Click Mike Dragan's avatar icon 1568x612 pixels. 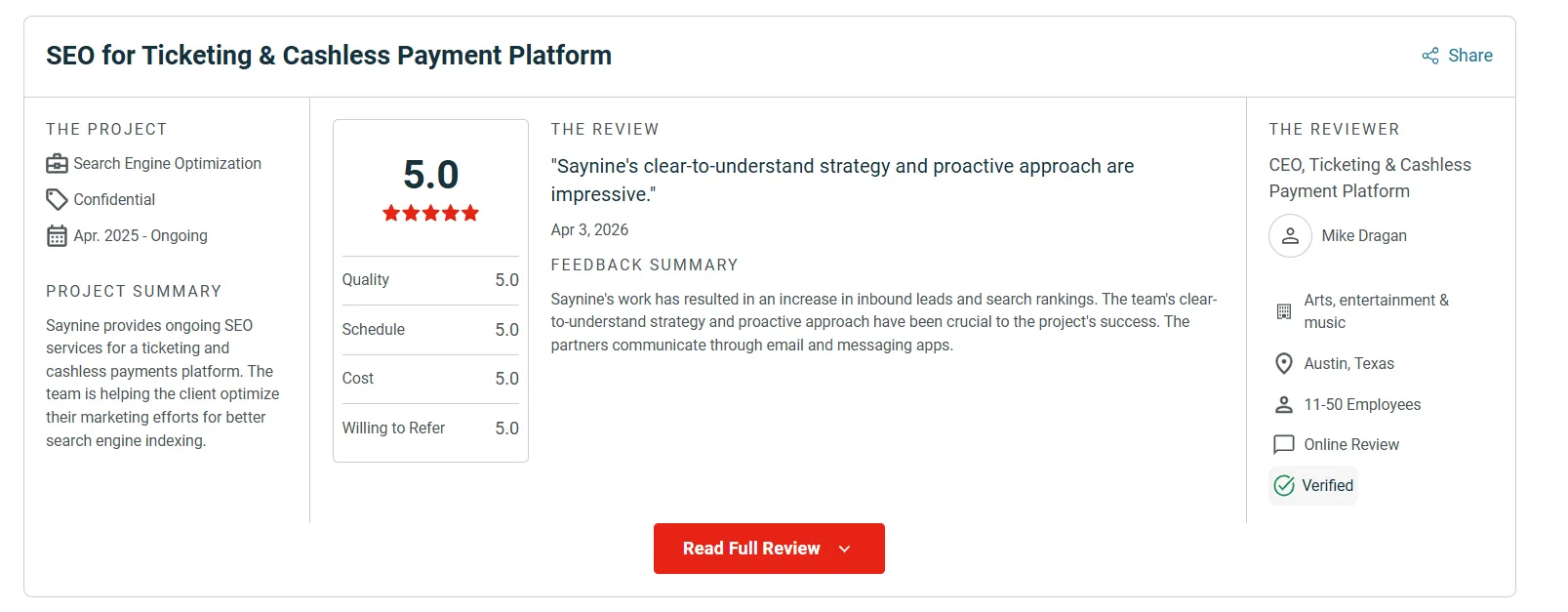pos(1290,235)
